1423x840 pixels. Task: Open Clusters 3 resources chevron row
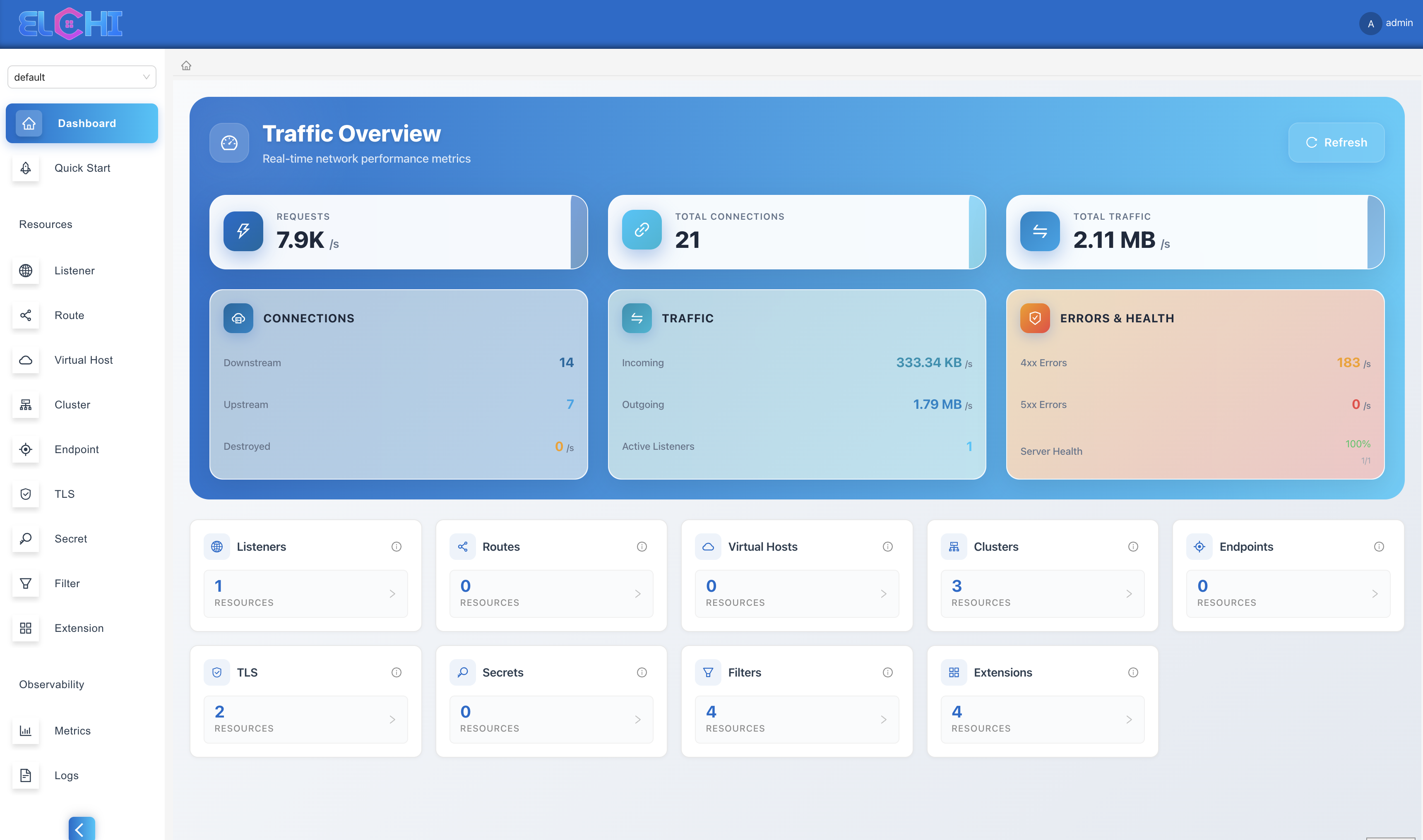tap(1042, 593)
